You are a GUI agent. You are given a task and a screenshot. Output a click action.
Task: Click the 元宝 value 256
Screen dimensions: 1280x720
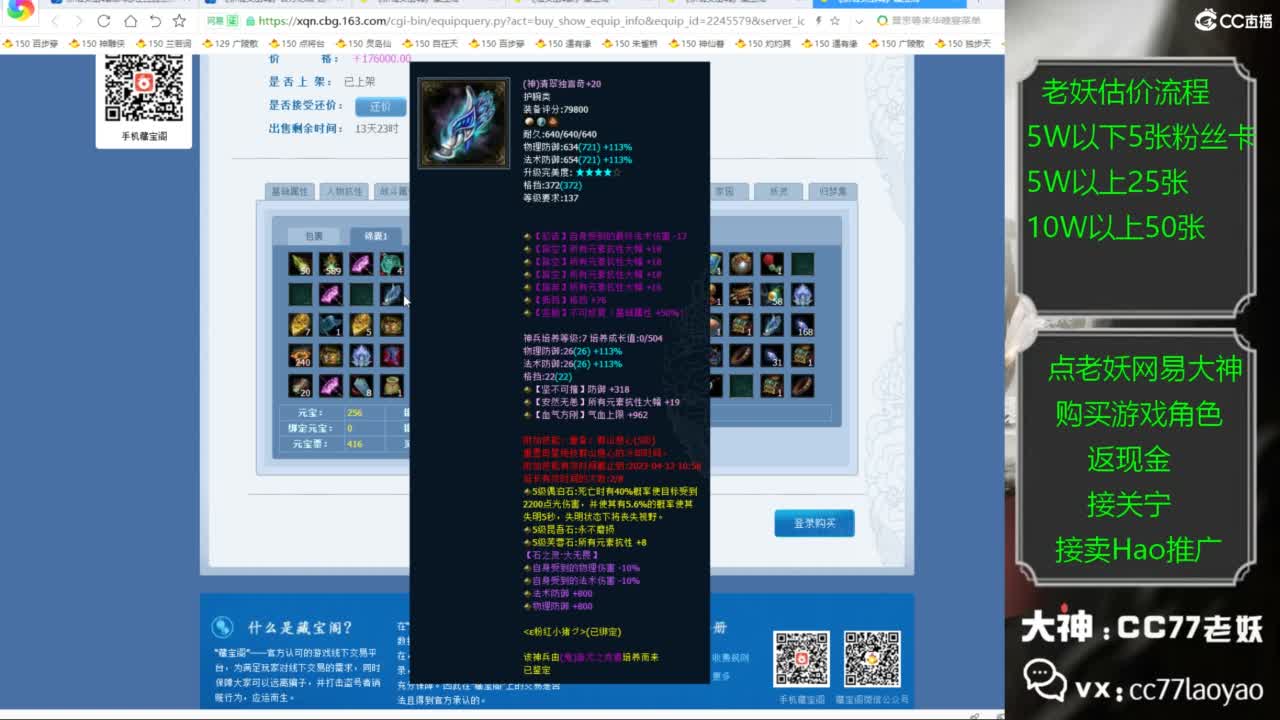(x=354, y=413)
